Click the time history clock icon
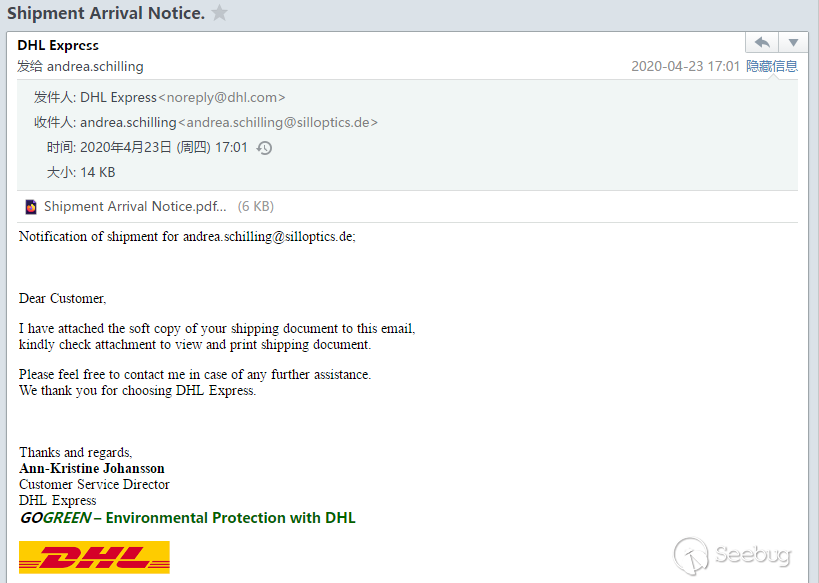This screenshot has width=819, height=583. [x=264, y=148]
